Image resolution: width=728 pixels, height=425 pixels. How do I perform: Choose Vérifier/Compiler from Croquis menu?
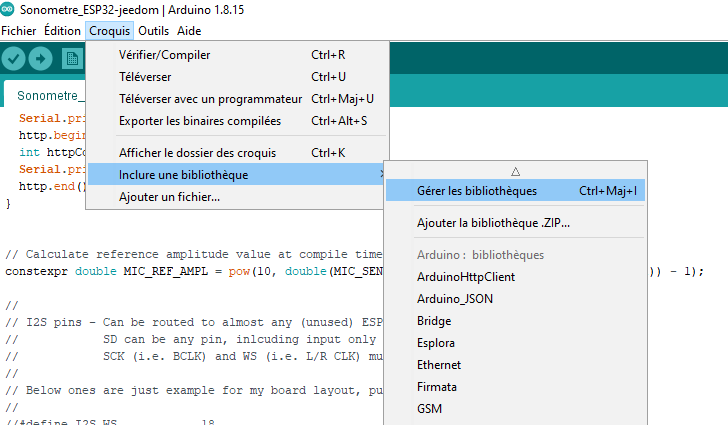pos(237,55)
